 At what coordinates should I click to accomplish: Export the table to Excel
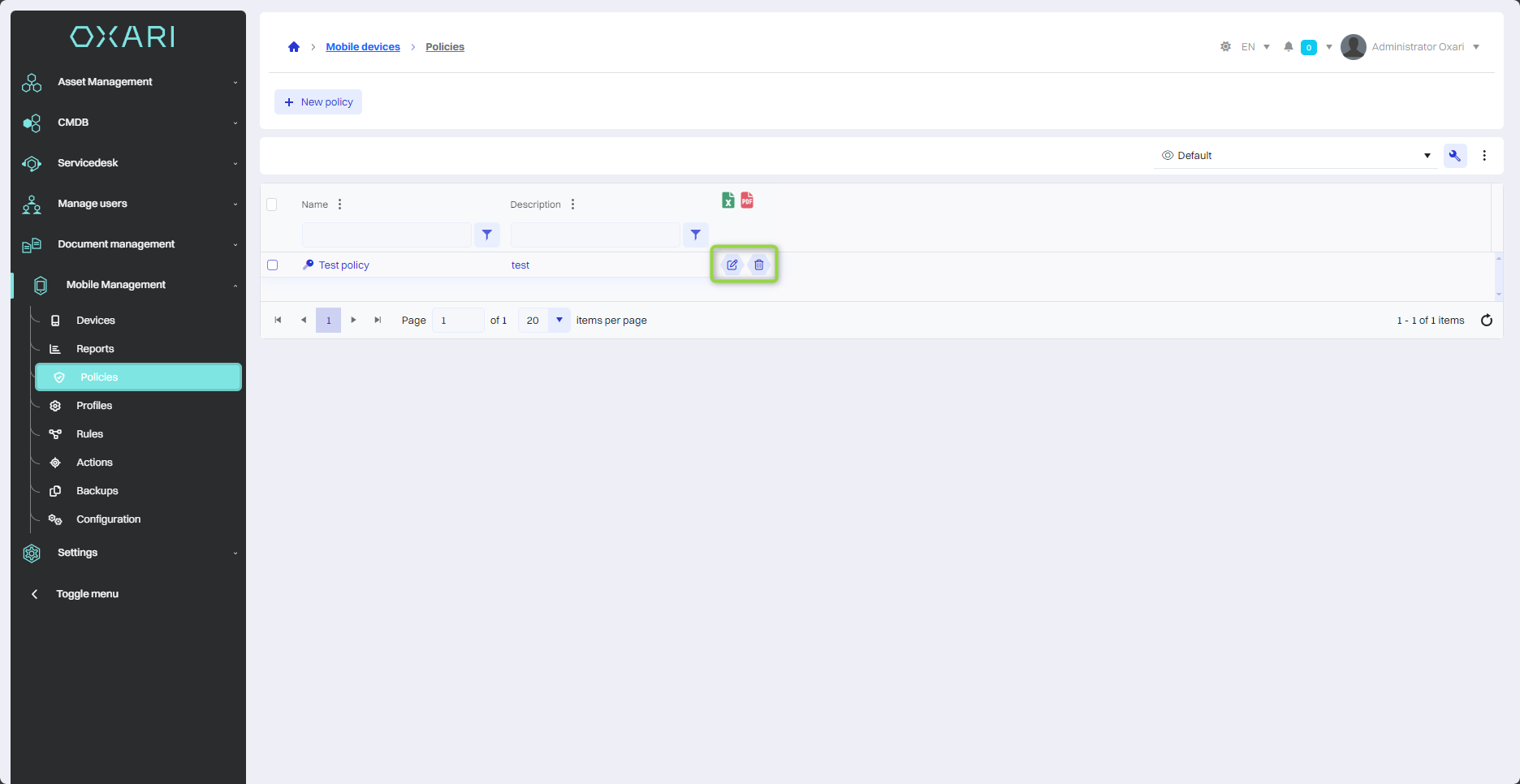(x=728, y=200)
